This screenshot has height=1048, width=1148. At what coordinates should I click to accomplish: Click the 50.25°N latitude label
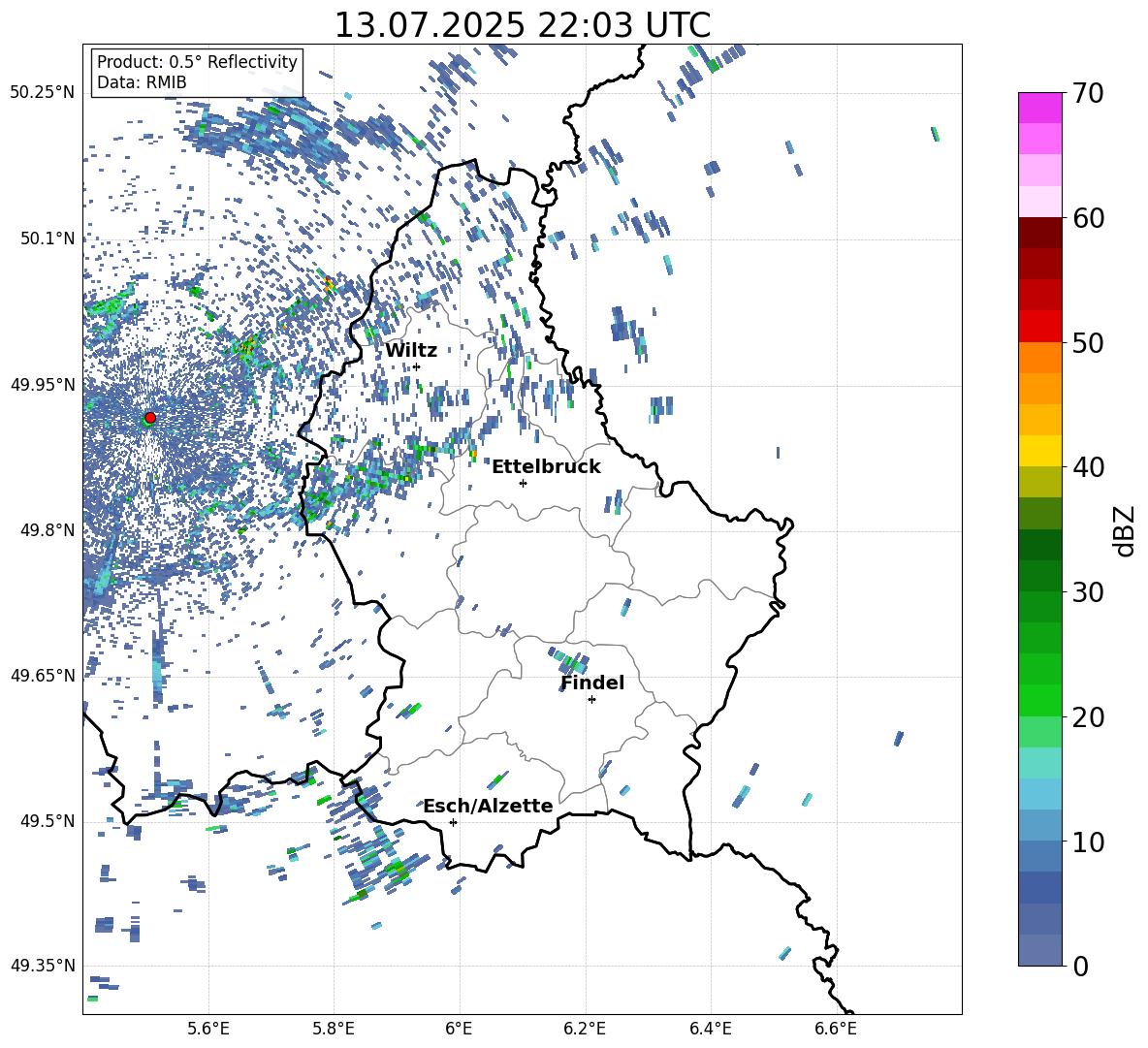(x=43, y=93)
